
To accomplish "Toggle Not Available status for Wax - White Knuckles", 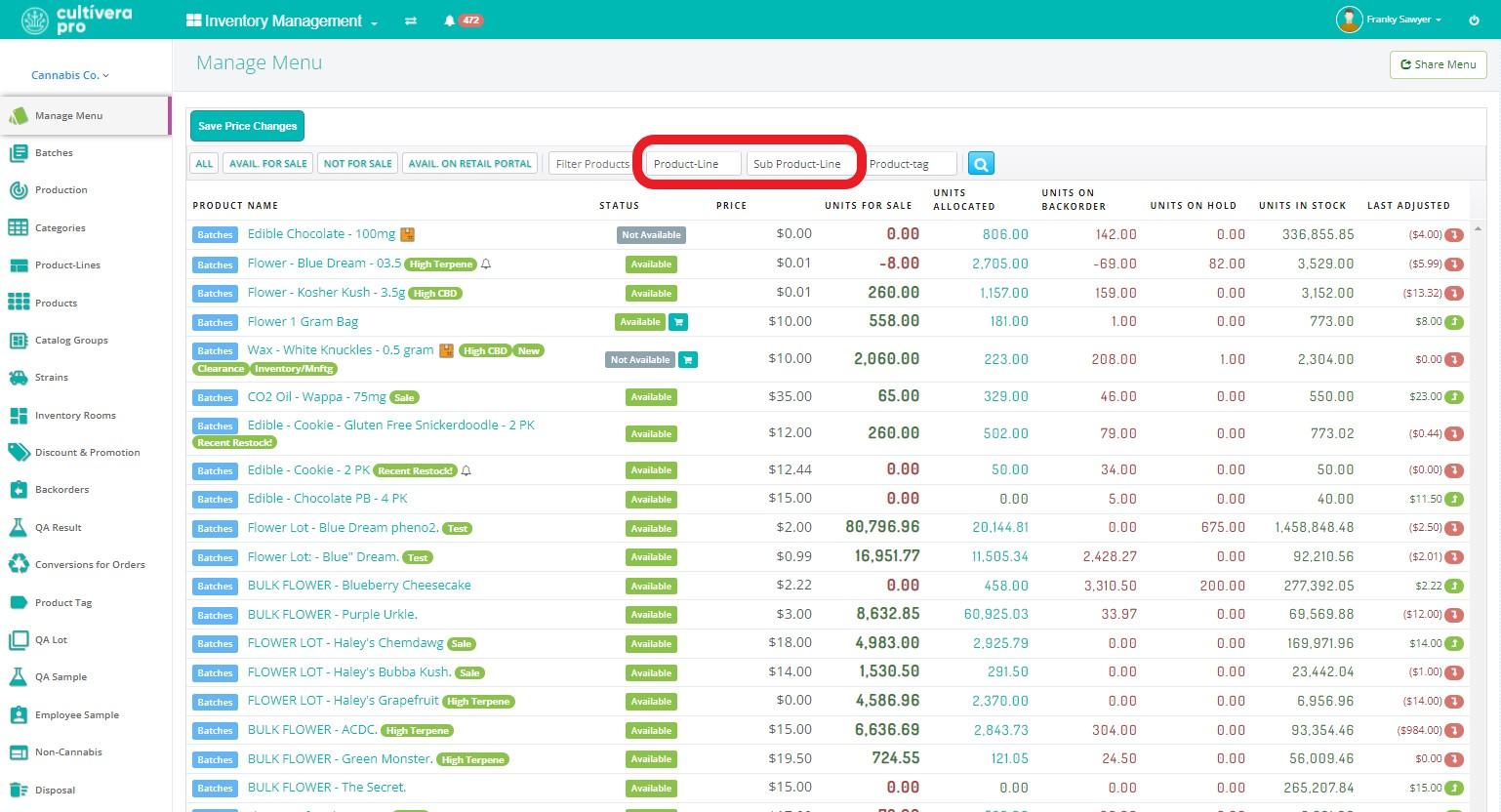I will coord(640,360).
